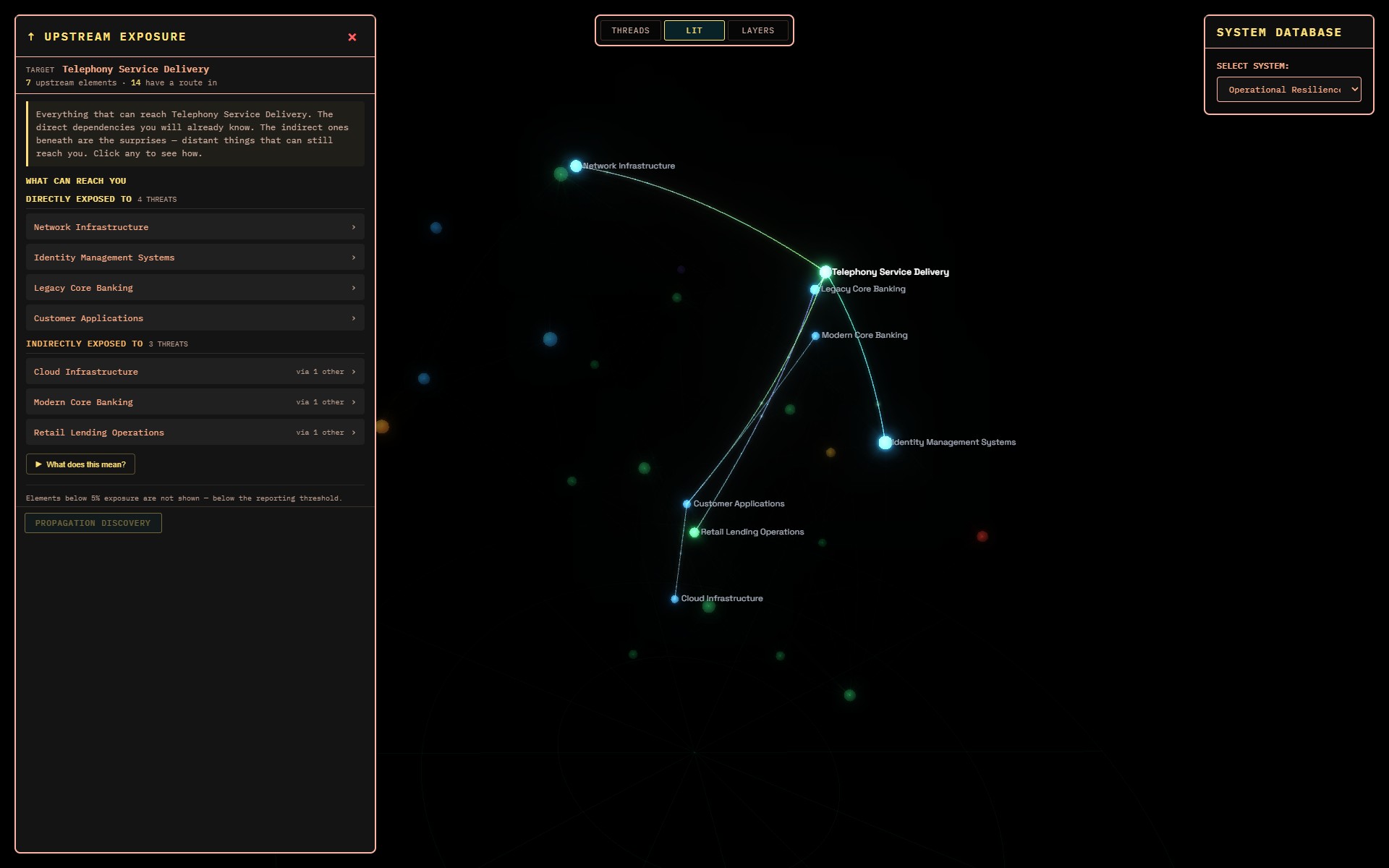The height and width of the screenshot is (868, 1389).
Task: Open Identity Management Systems row in list
Action: point(195,258)
